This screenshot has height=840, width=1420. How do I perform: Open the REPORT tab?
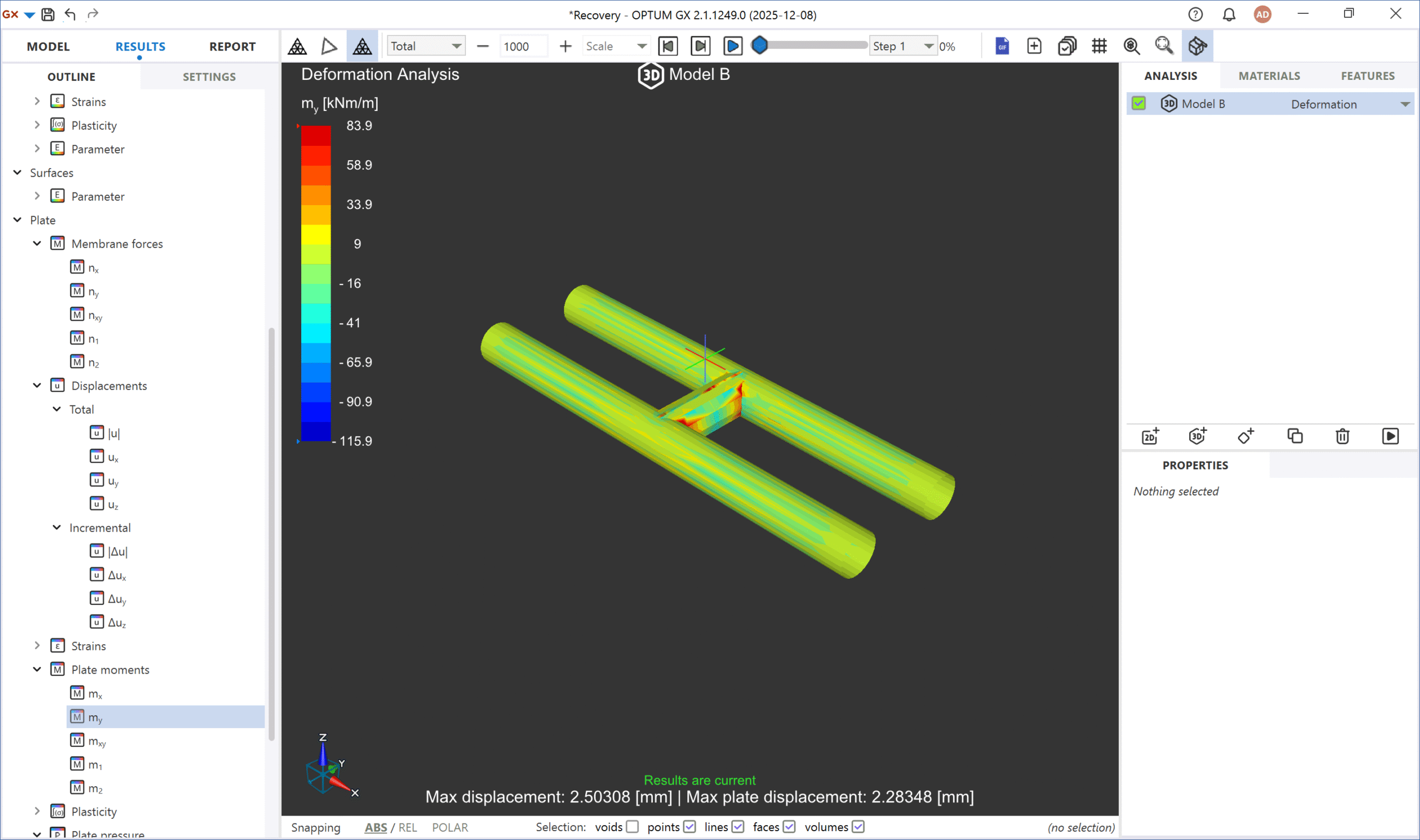[232, 47]
